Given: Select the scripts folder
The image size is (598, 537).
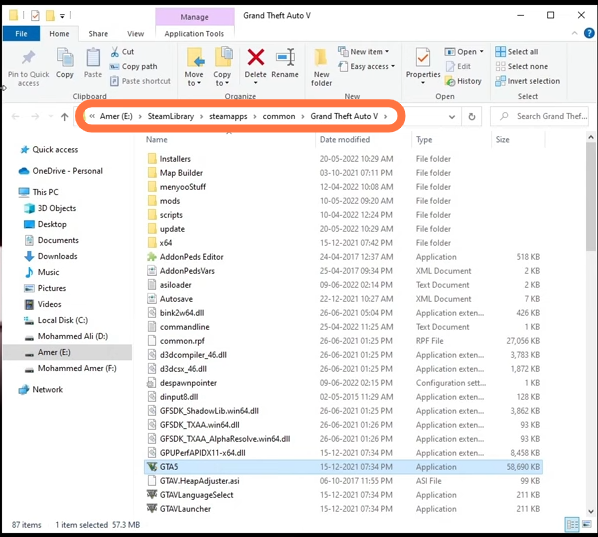Looking at the screenshot, I should [171, 215].
